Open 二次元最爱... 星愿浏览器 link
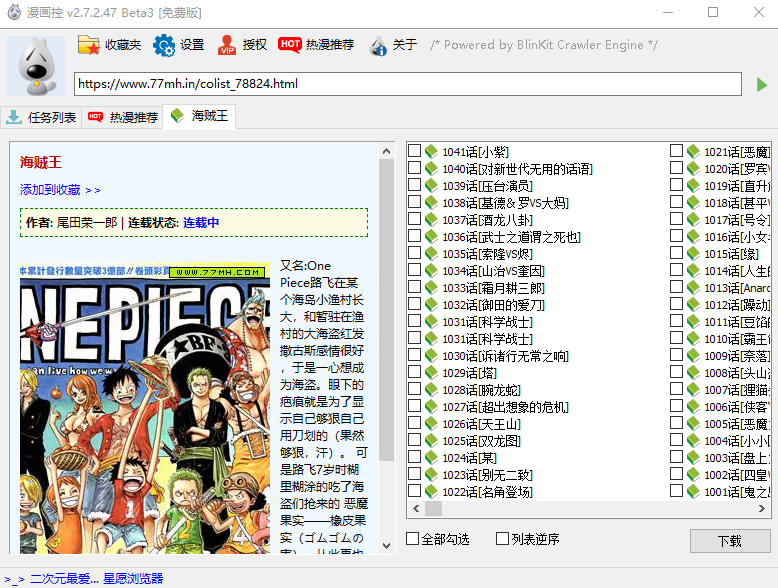The height and width of the screenshot is (588, 778). [x=96, y=579]
